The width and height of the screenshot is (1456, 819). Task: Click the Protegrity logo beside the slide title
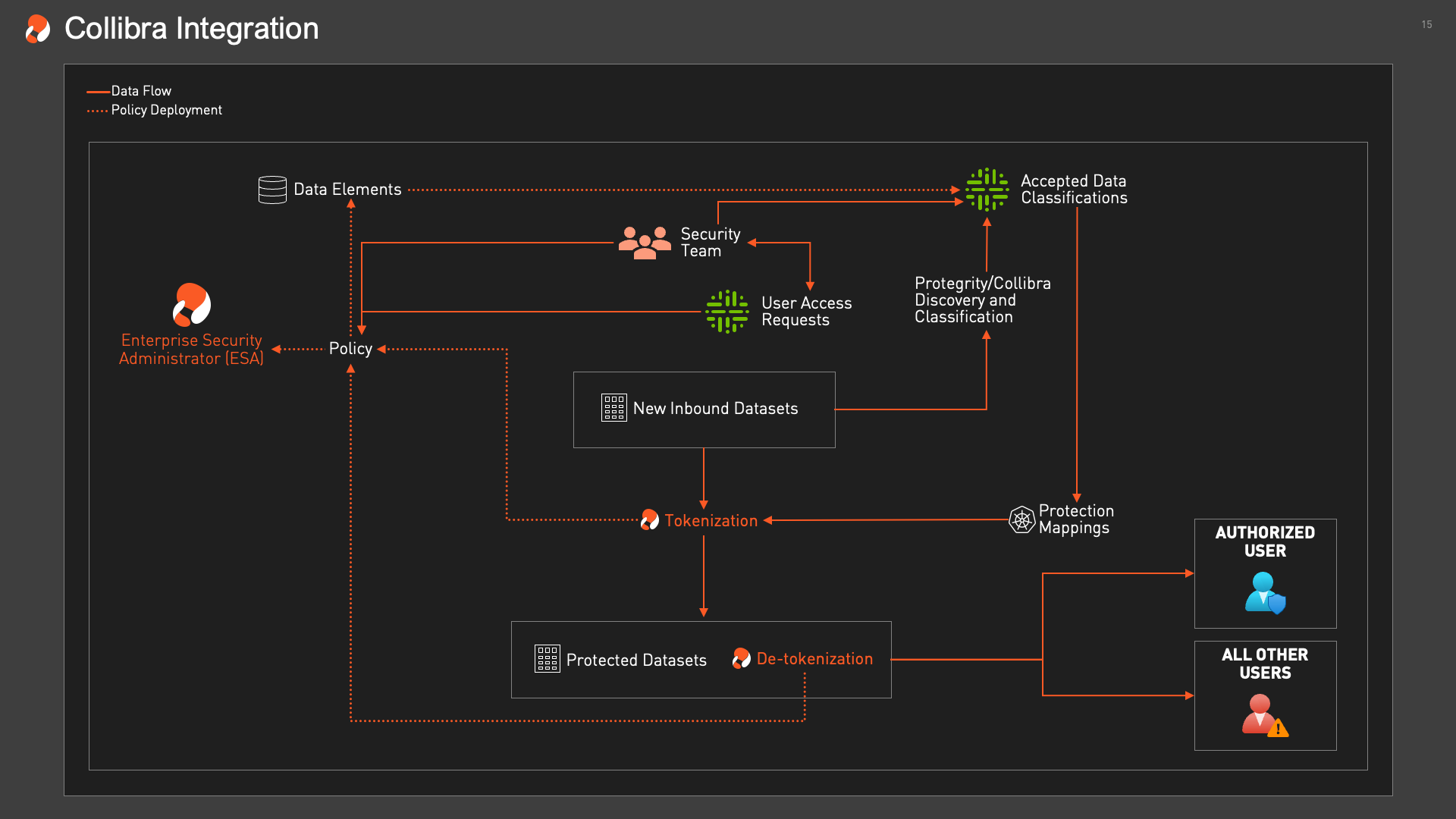point(37,29)
